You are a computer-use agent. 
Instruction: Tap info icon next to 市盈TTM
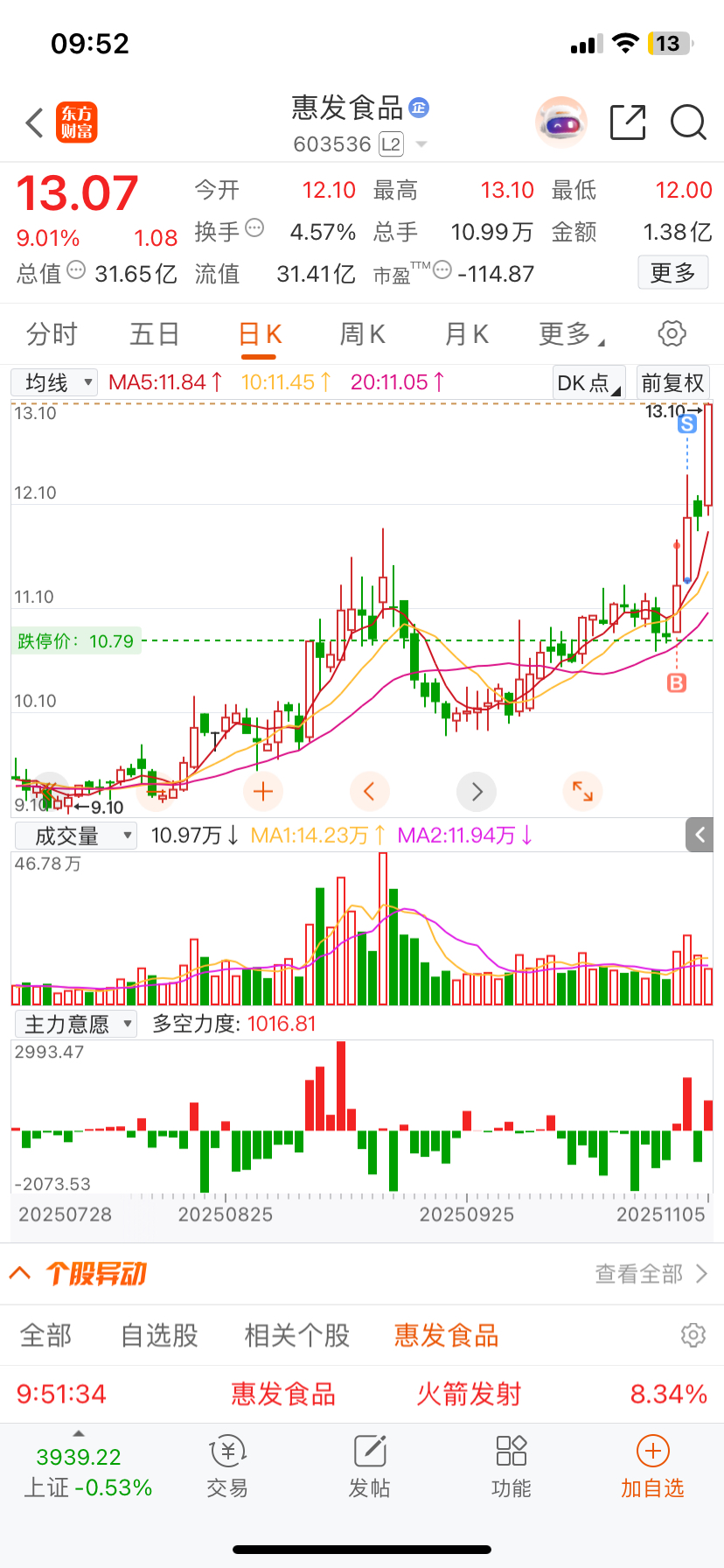pos(442,269)
